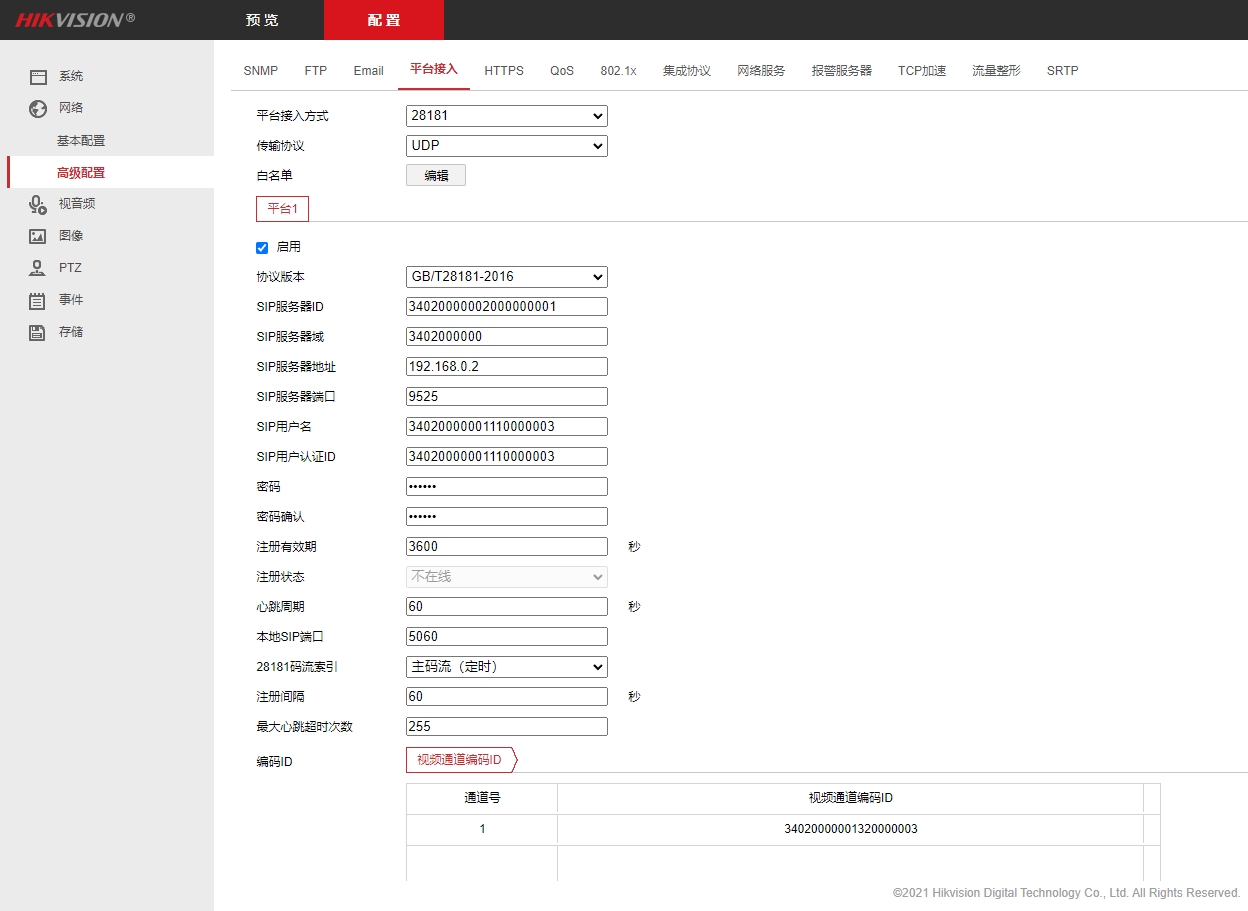This screenshot has height=911, width=1248.
Task: Select the Video Channel Encoding ID (视频通道编码ID) button
Action: tap(460, 760)
